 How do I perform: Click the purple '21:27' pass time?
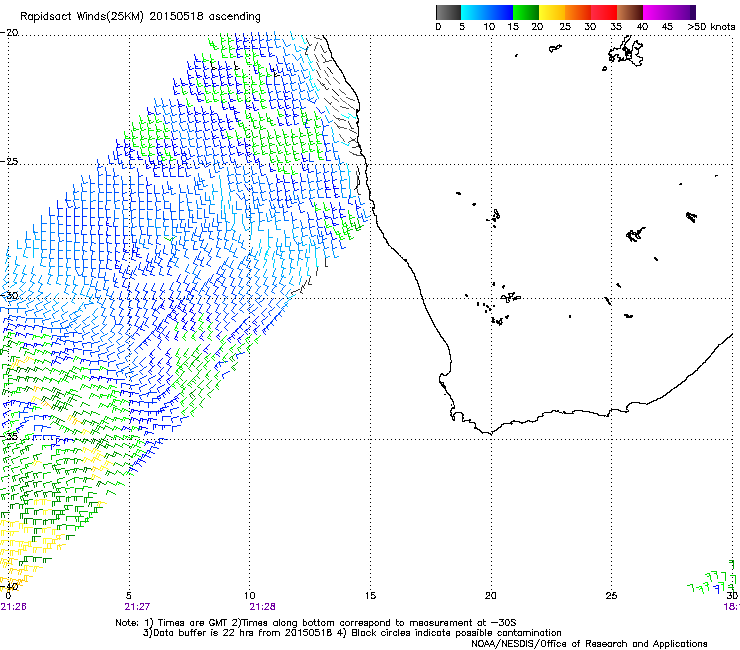pyautogui.click(x=137, y=607)
